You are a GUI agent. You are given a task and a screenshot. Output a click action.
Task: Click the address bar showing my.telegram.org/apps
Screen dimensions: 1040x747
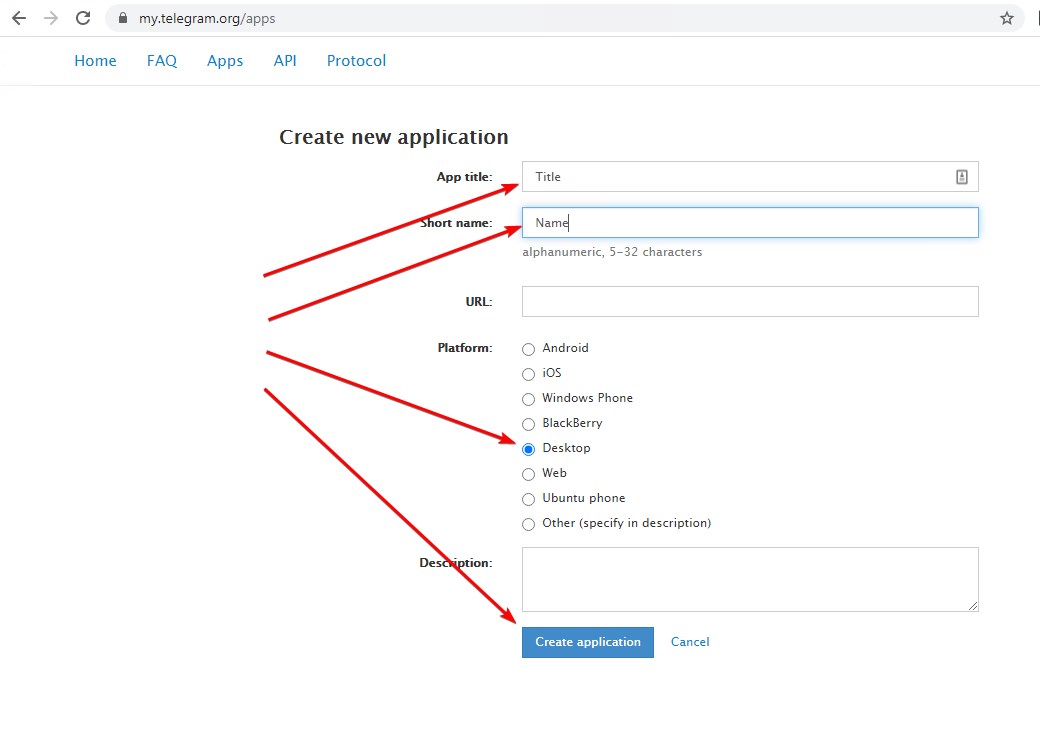tap(564, 18)
